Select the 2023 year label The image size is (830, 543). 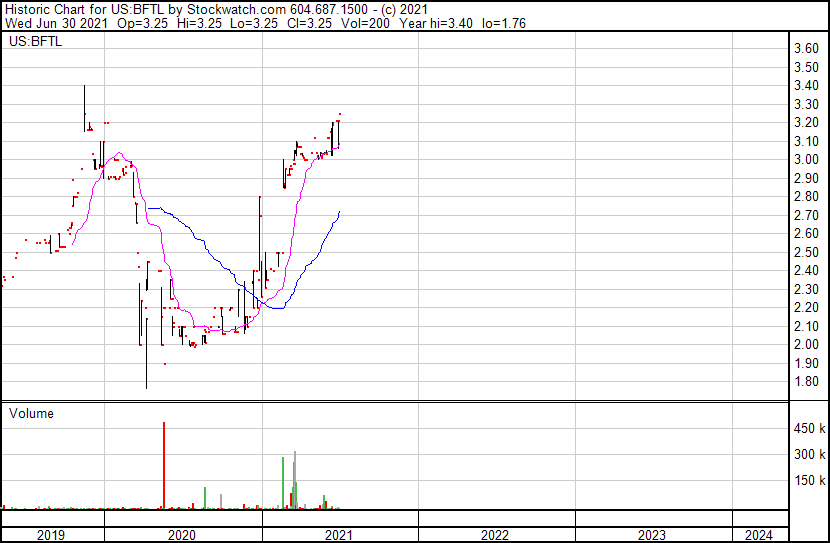tap(652, 535)
